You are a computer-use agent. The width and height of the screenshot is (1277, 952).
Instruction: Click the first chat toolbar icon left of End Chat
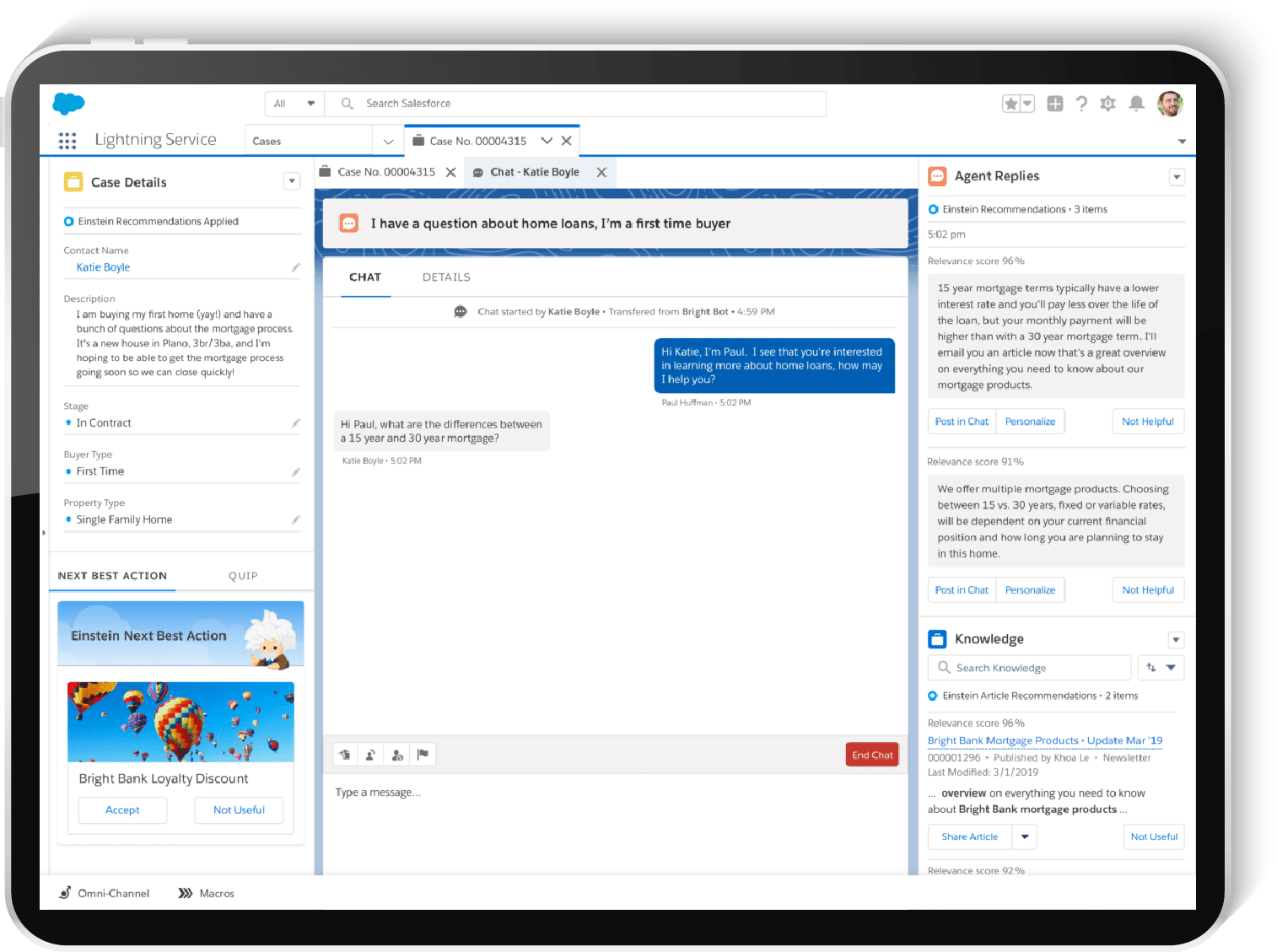(345, 755)
